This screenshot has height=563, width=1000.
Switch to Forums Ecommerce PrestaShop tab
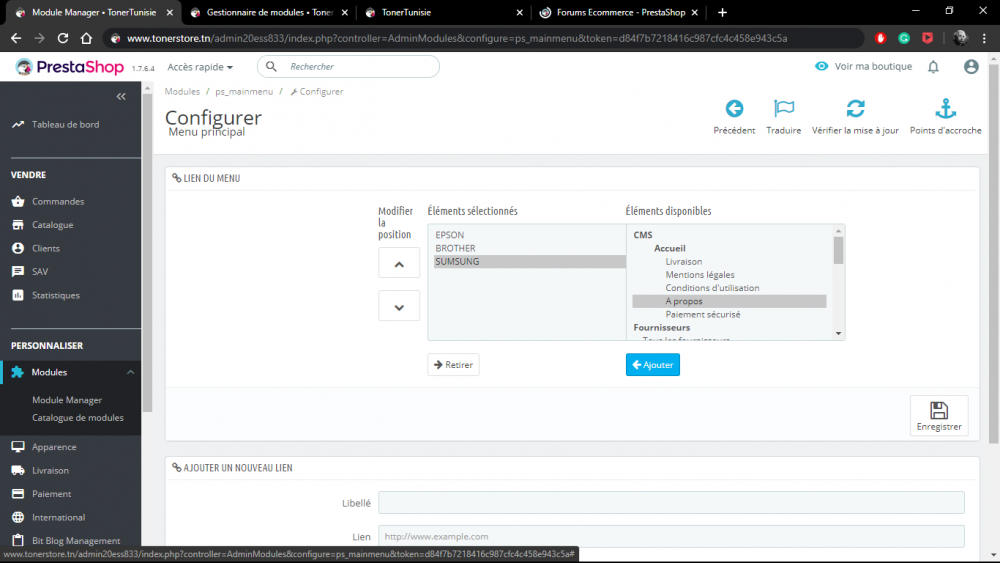click(619, 12)
